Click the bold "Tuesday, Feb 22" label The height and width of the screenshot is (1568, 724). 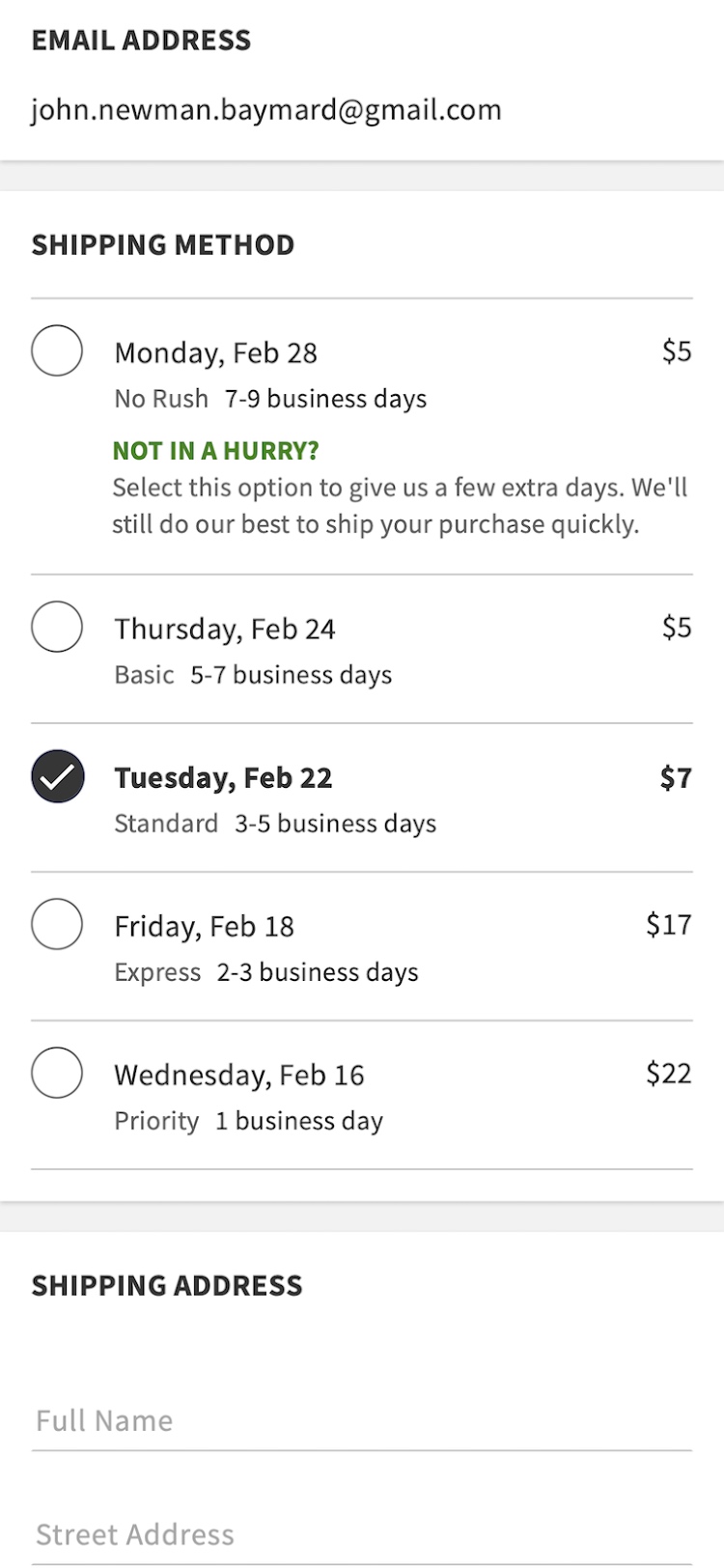(x=223, y=777)
